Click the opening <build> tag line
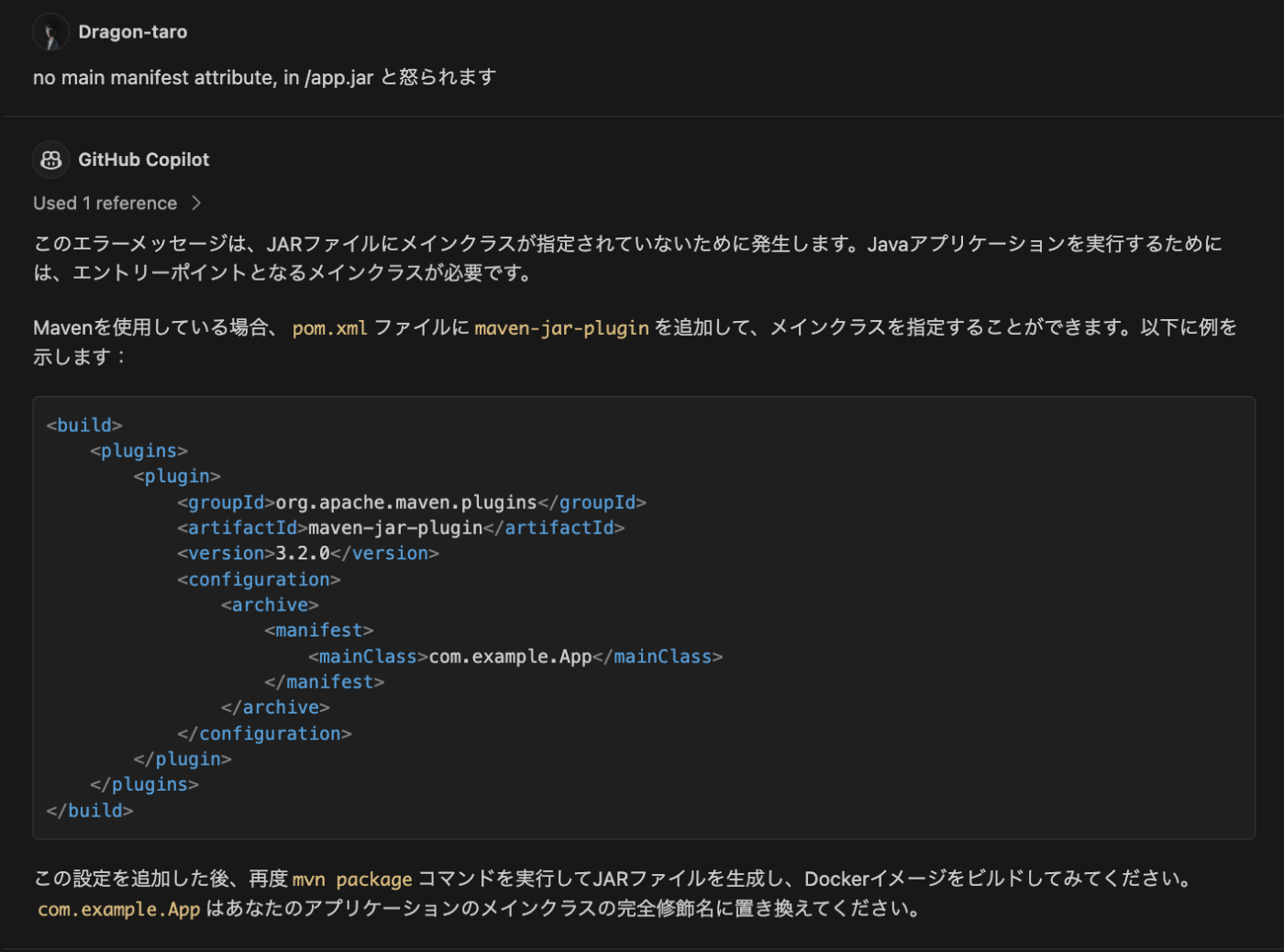1284x952 pixels. tap(84, 426)
